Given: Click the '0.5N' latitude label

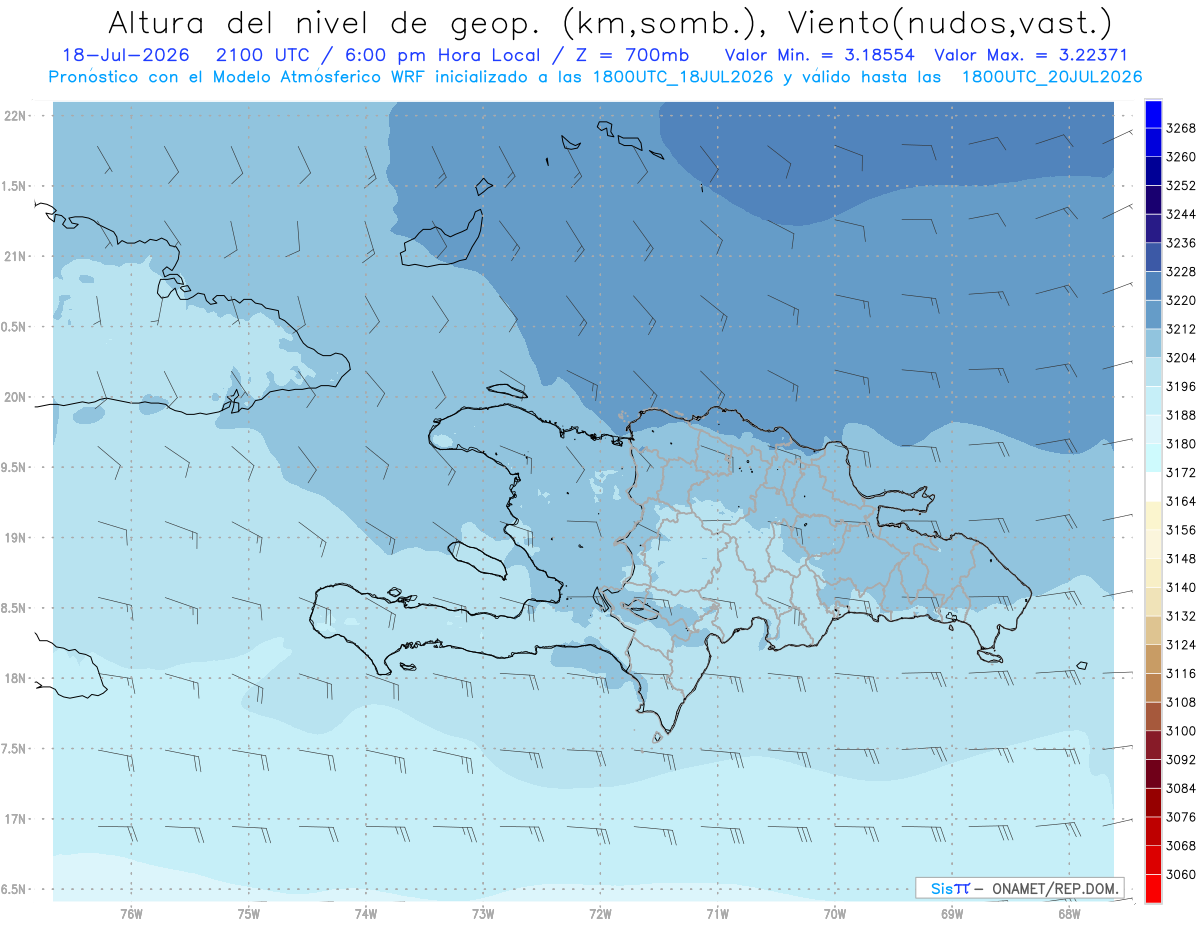Looking at the screenshot, I should coord(14,327).
